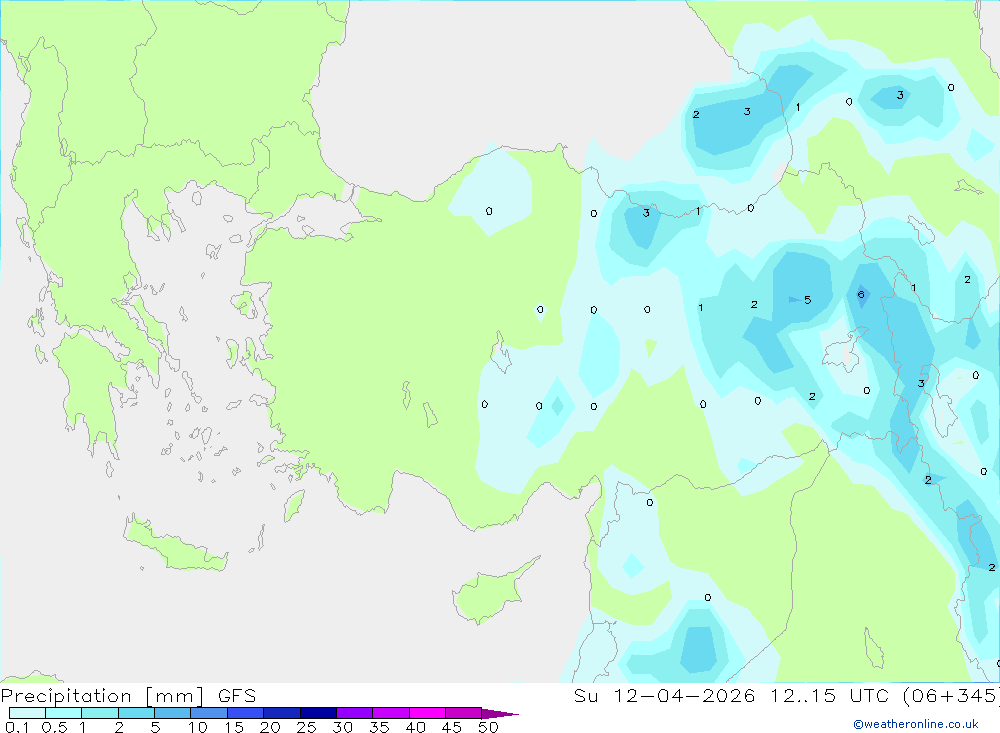The height and width of the screenshot is (733, 1000).
Task: Click the legend label "10"
Action: (198, 727)
